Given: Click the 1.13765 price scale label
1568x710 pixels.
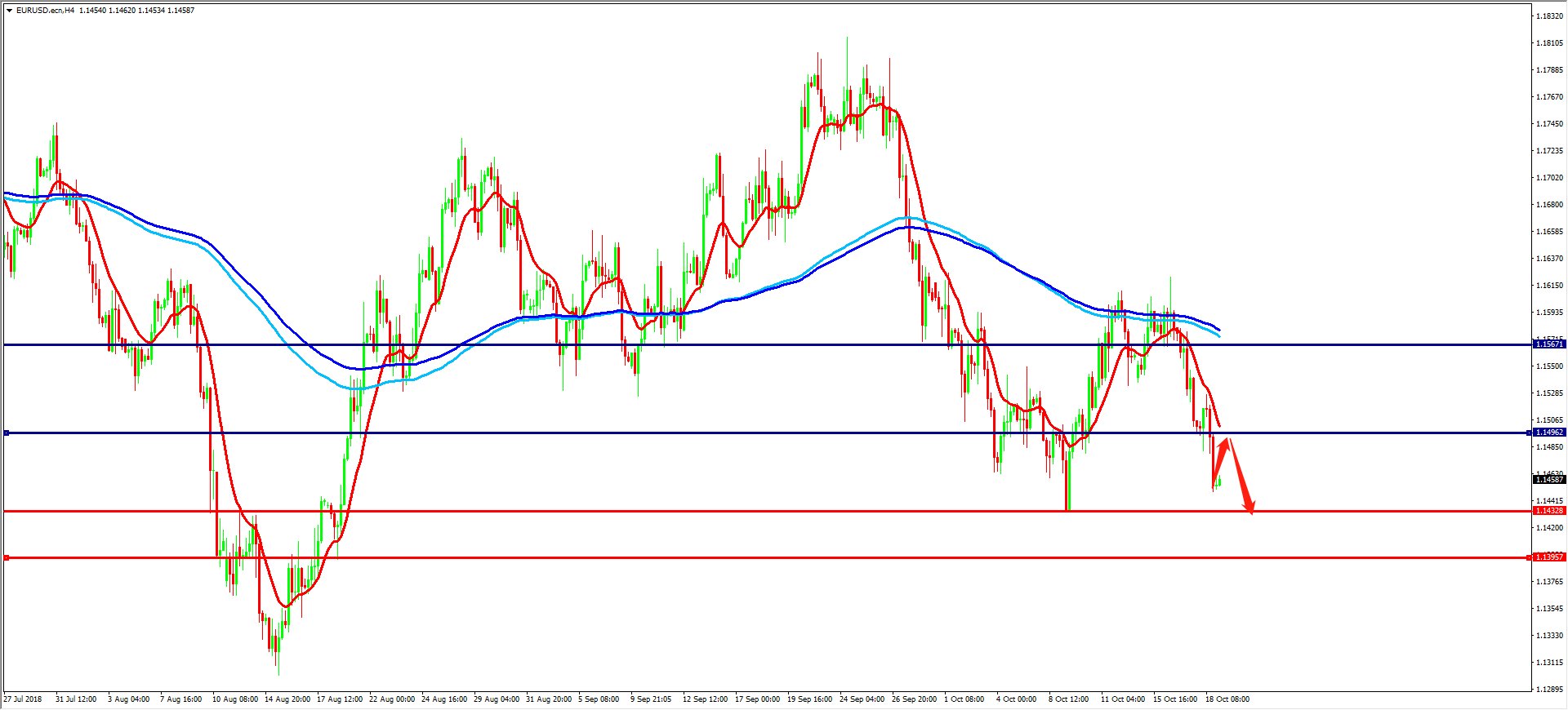Looking at the screenshot, I should 1550,581.
